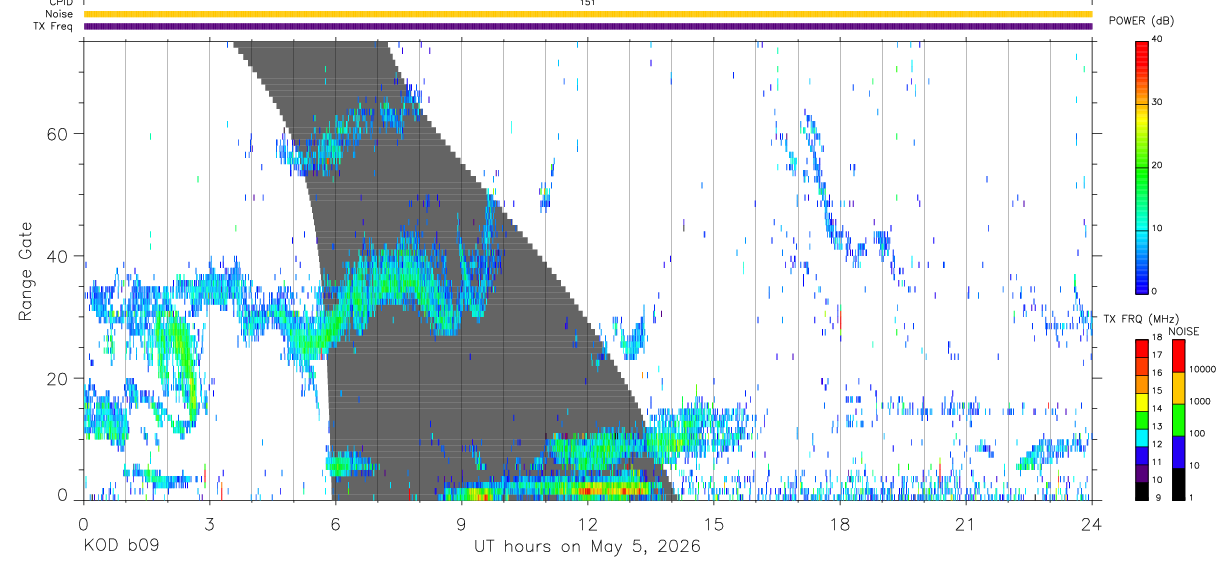Click the '1000' tick on NOISE scale

coord(1198,402)
